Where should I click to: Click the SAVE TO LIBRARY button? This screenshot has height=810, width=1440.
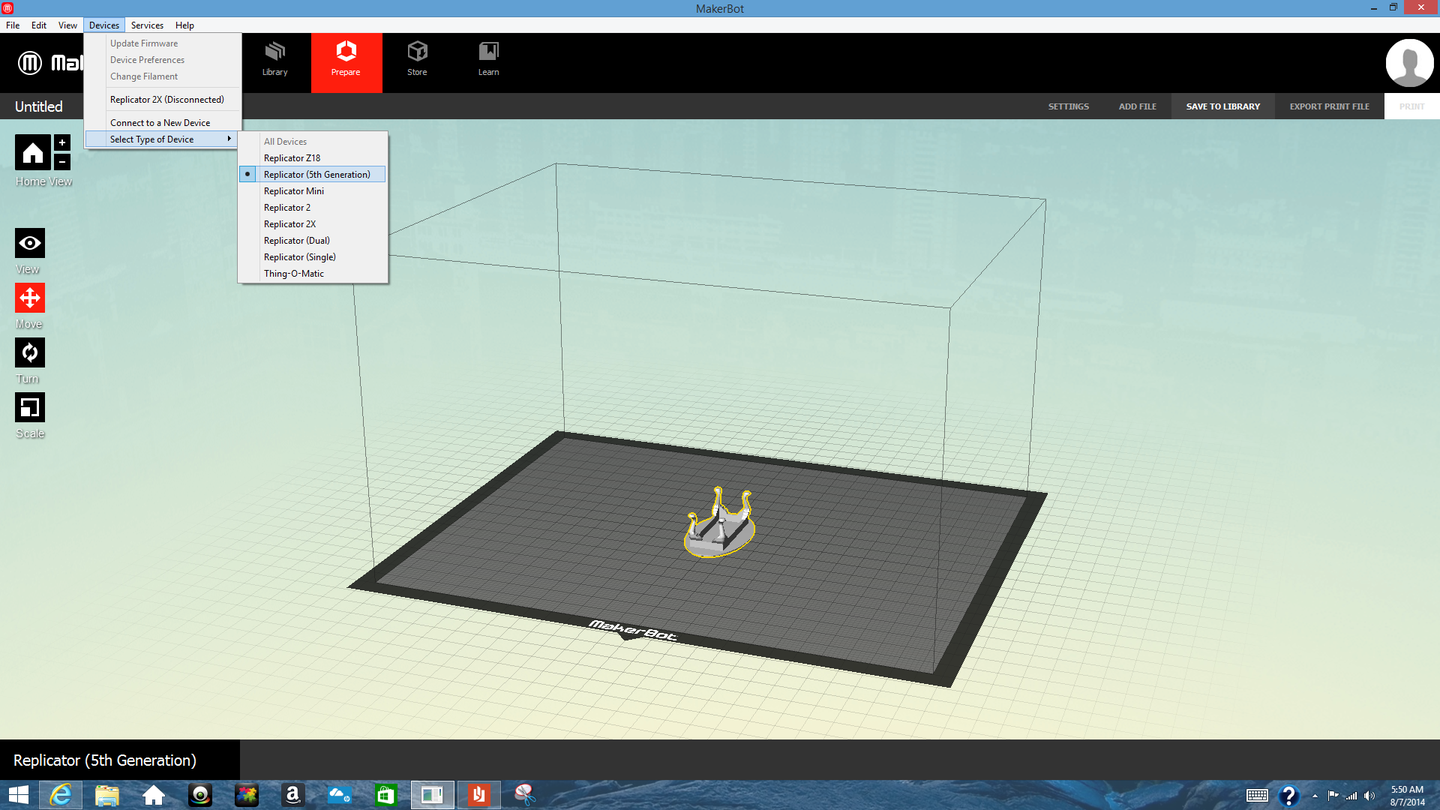click(1222, 105)
